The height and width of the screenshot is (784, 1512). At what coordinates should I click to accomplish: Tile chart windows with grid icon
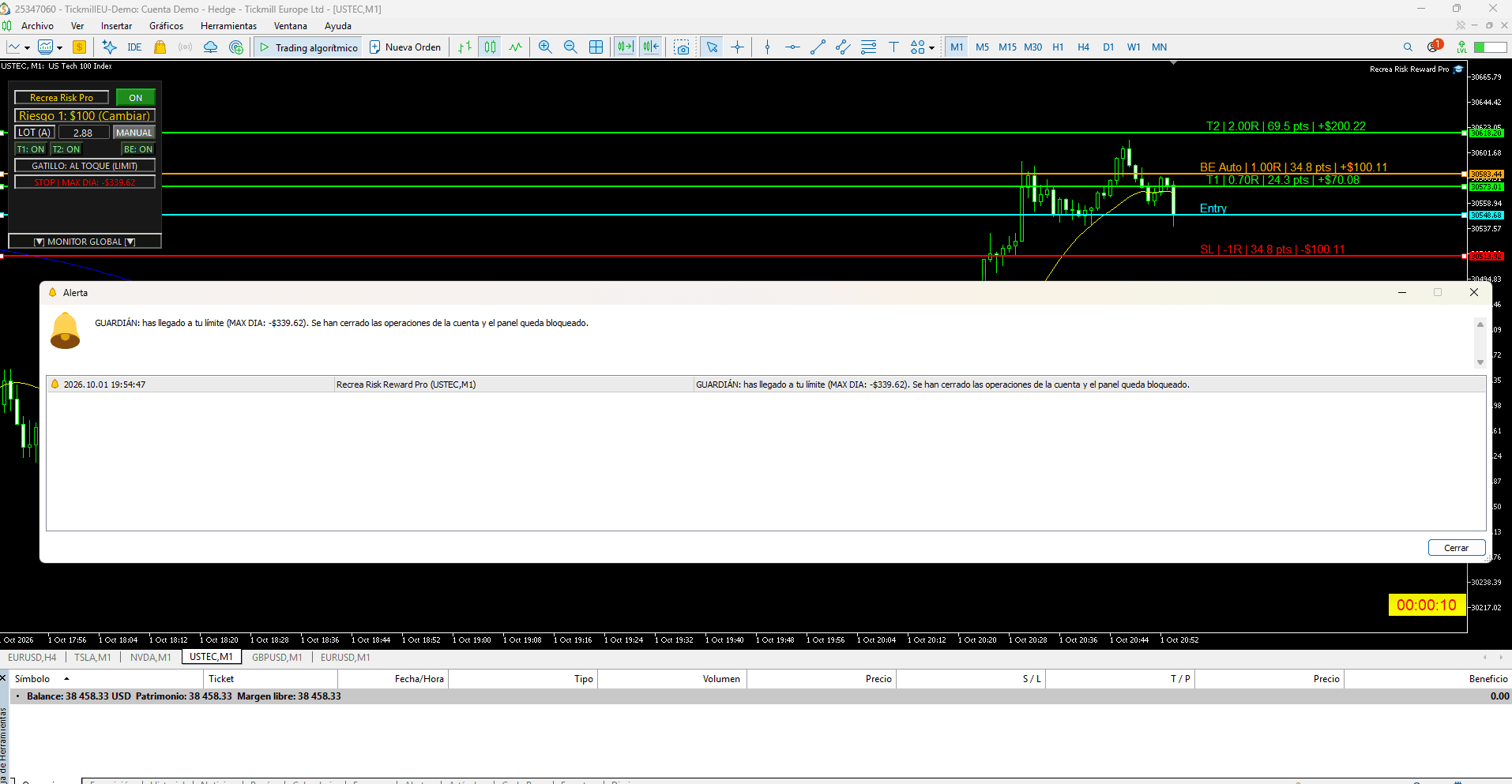pyautogui.click(x=596, y=47)
